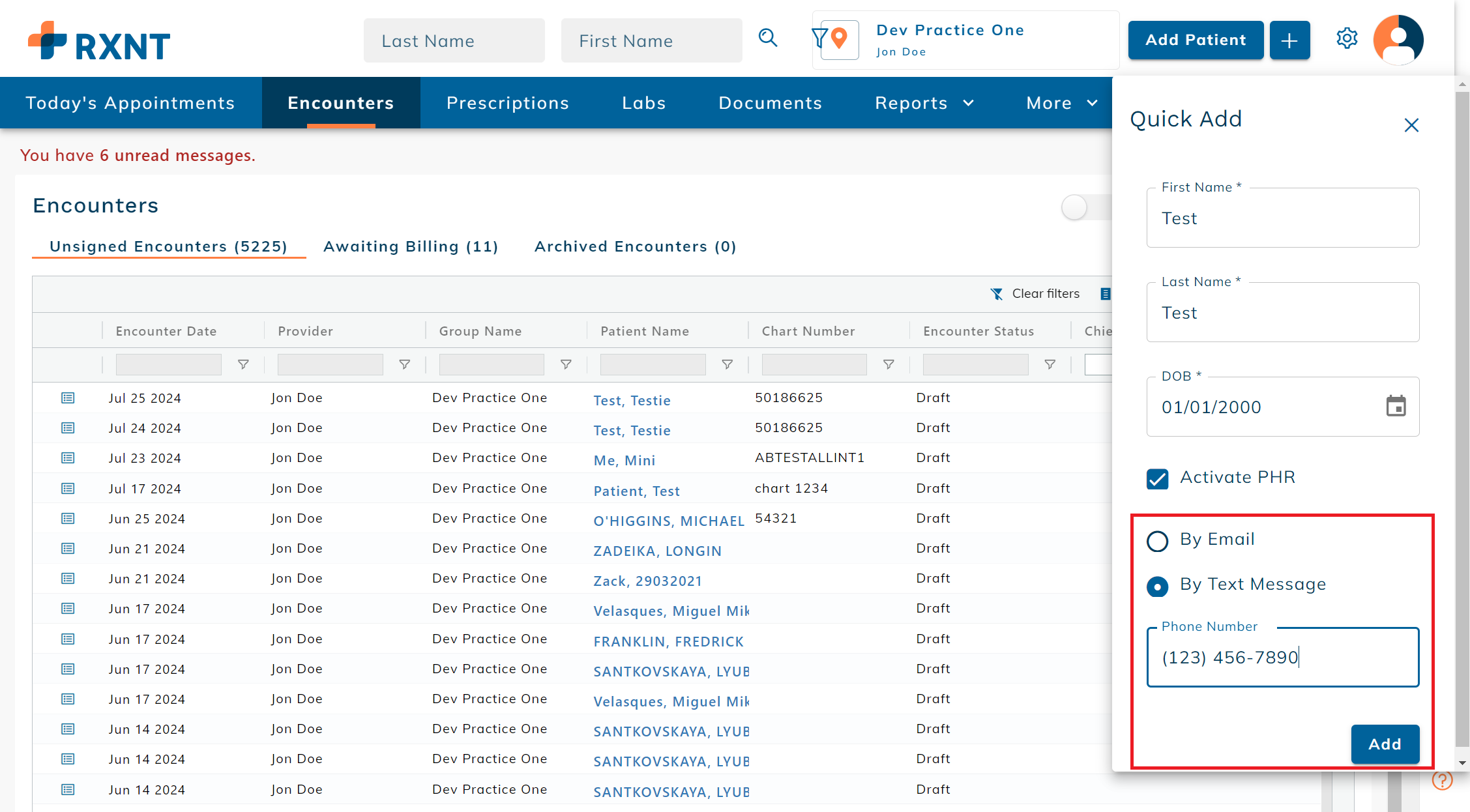Uncheck the Activate PHR checkbox
Image resolution: width=1470 pixels, height=812 pixels.
[1157, 479]
